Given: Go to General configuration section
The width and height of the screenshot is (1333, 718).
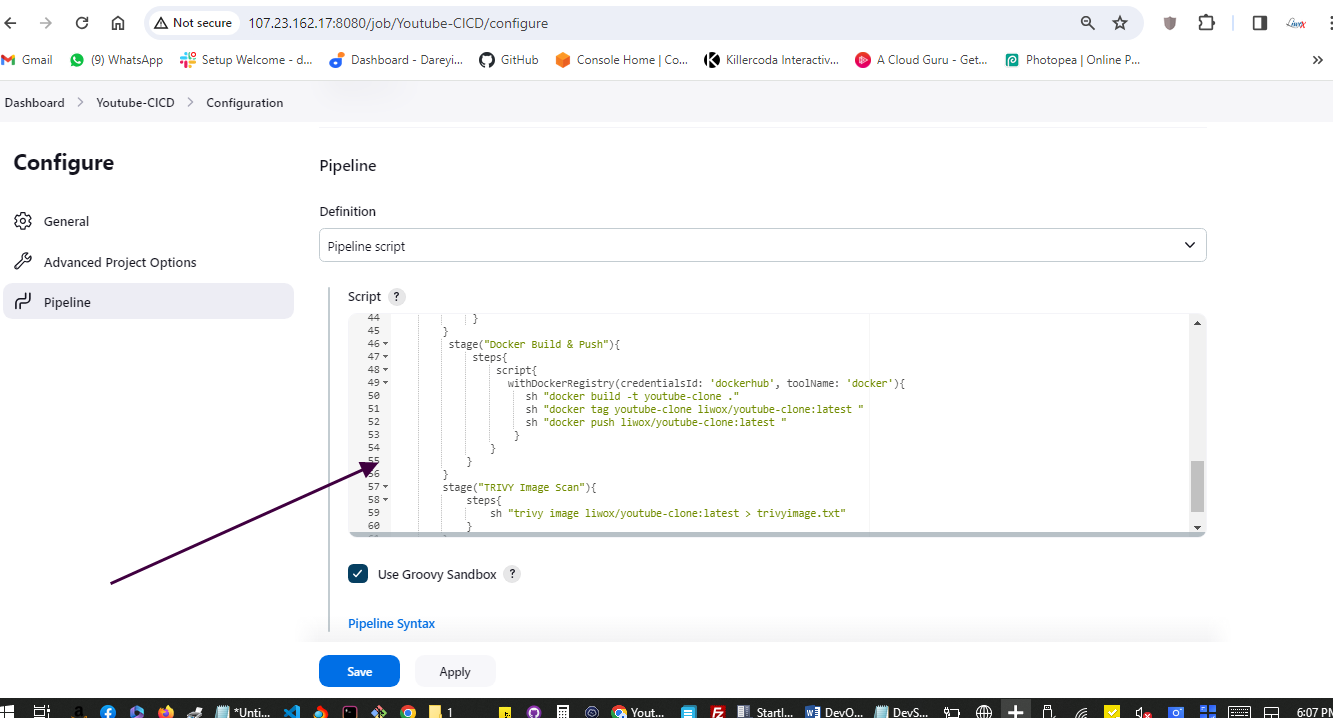Looking at the screenshot, I should pos(66,222).
